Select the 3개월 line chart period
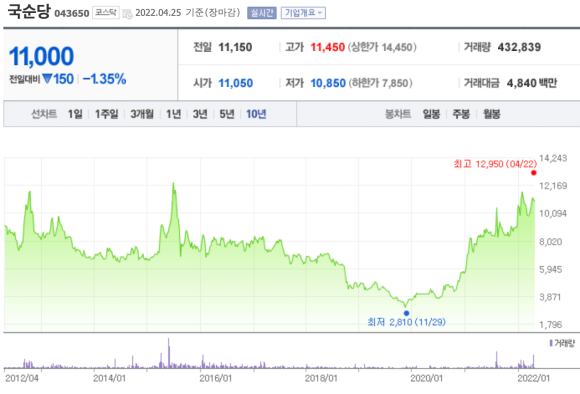The image size is (580, 394). coord(142,114)
